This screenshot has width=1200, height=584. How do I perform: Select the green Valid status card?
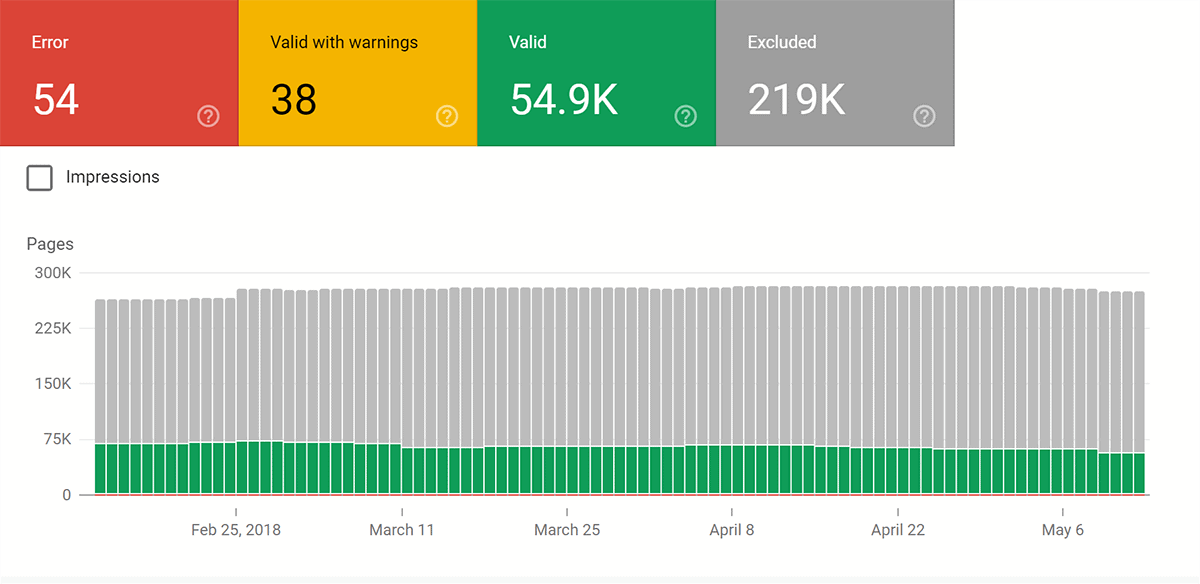(597, 73)
